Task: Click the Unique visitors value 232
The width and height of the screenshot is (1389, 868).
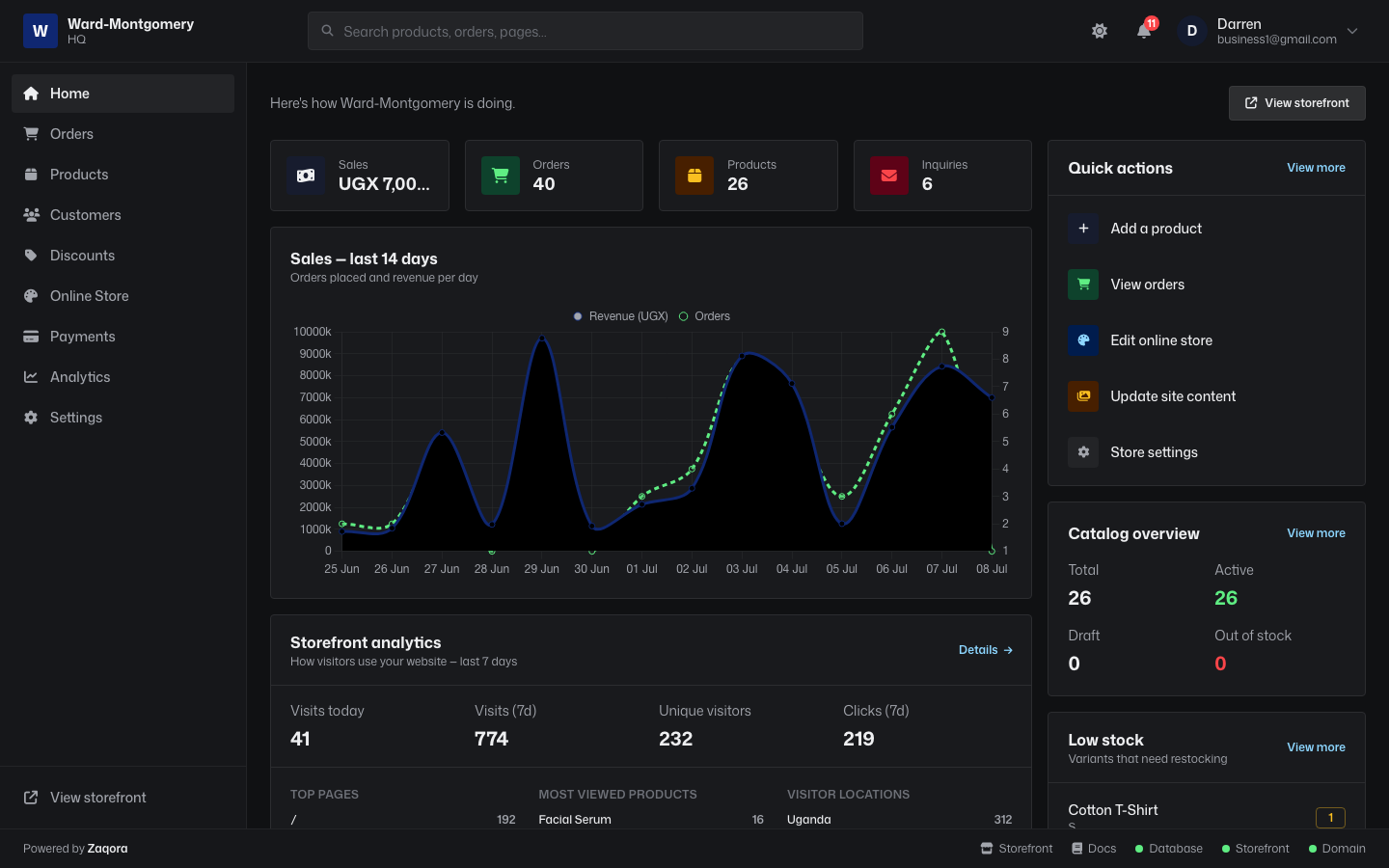Action: (x=675, y=739)
